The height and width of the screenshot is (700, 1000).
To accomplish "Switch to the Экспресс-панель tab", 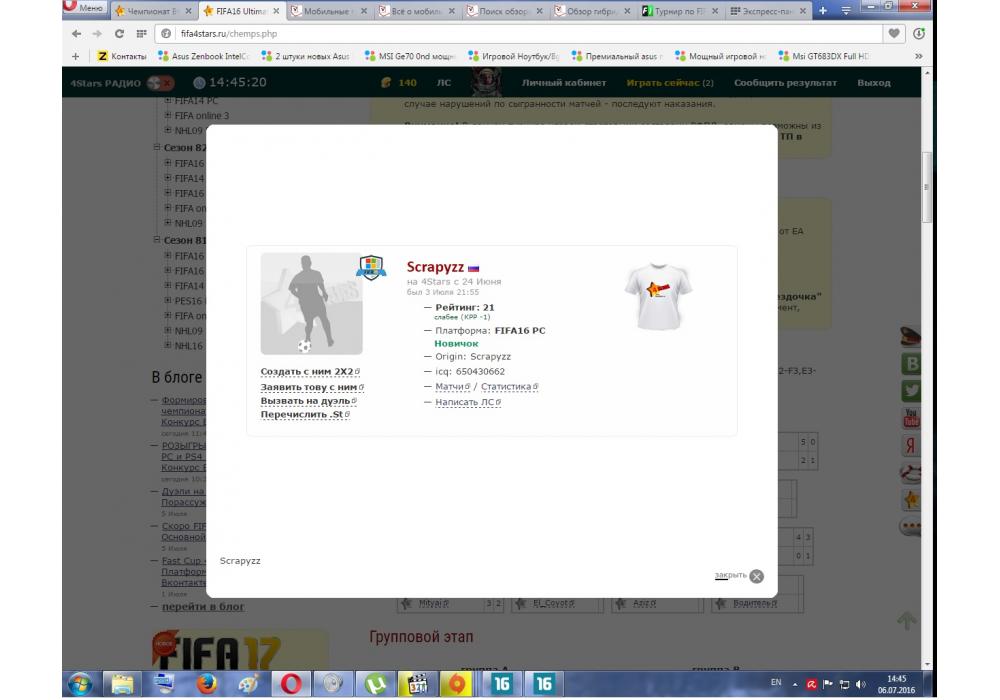I will click(x=768, y=11).
